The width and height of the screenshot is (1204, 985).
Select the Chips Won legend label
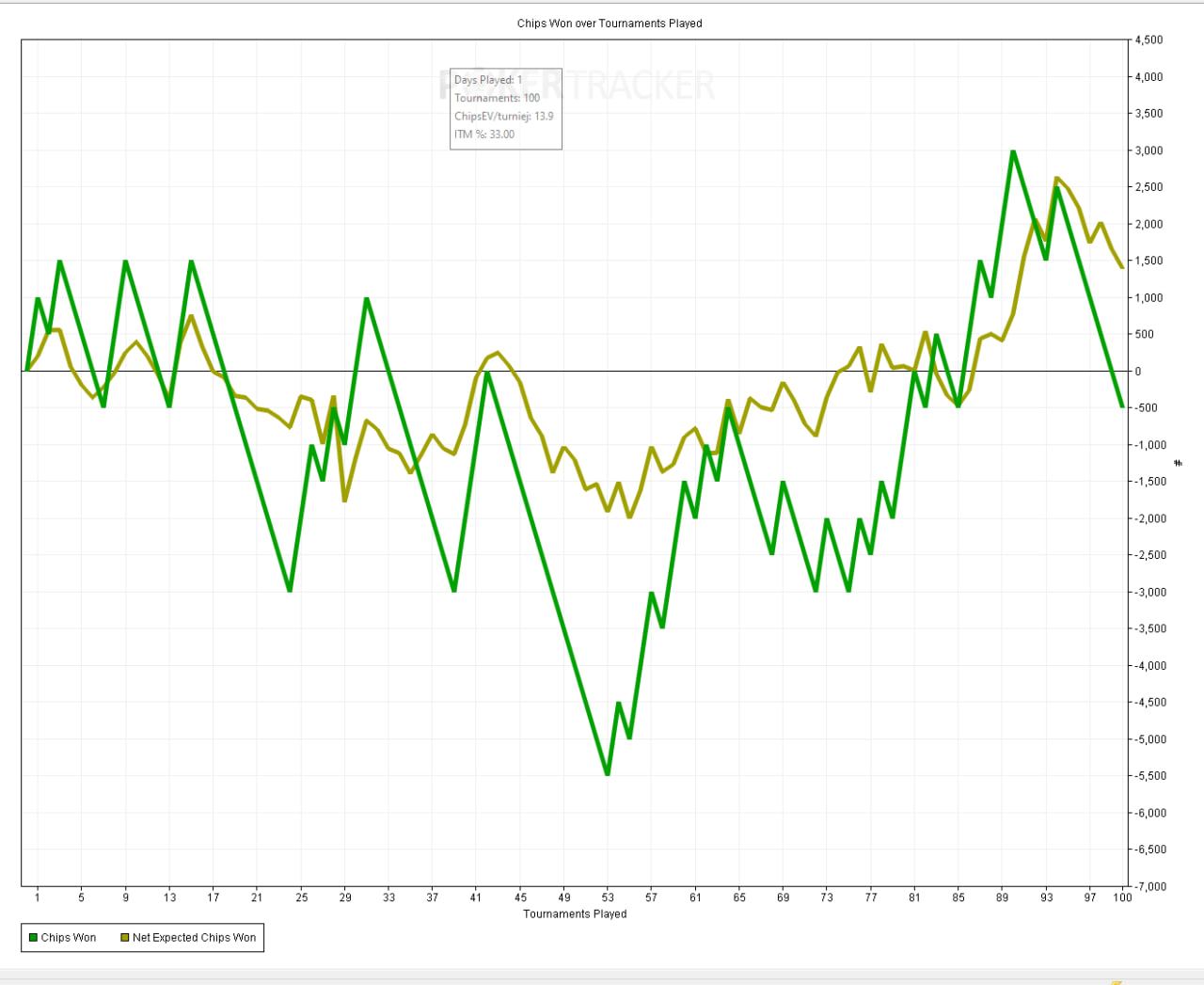(x=69, y=938)
